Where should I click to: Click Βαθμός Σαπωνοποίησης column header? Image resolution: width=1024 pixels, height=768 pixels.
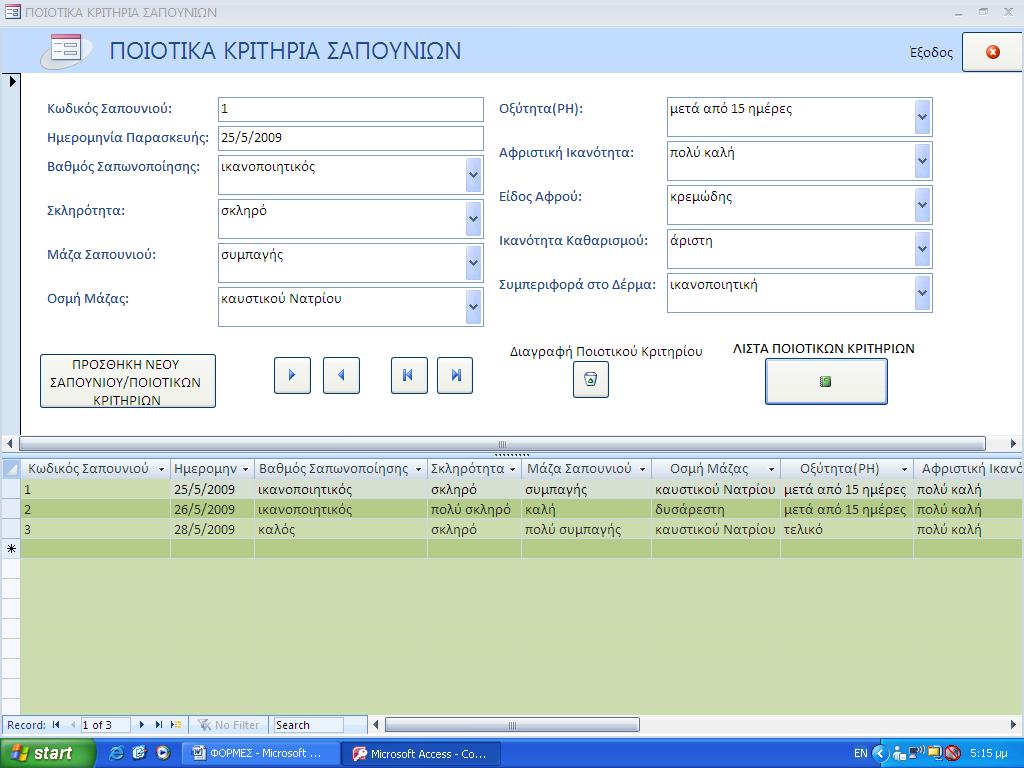pyautogui.click(x=340, y=469)
